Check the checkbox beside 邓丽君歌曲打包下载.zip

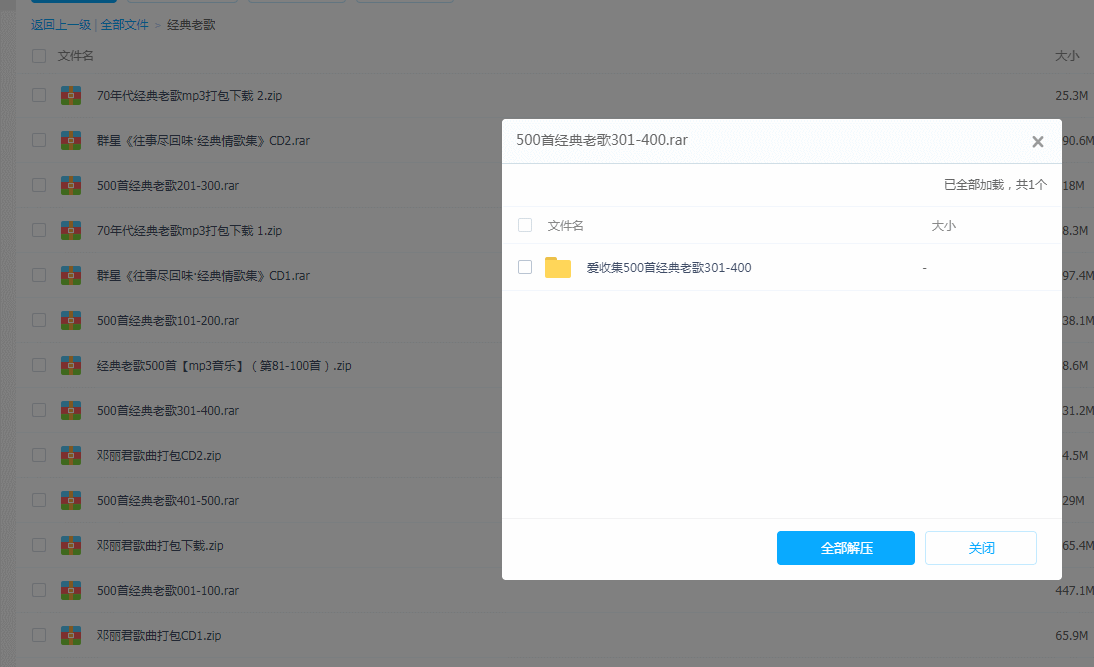point(38,545)
